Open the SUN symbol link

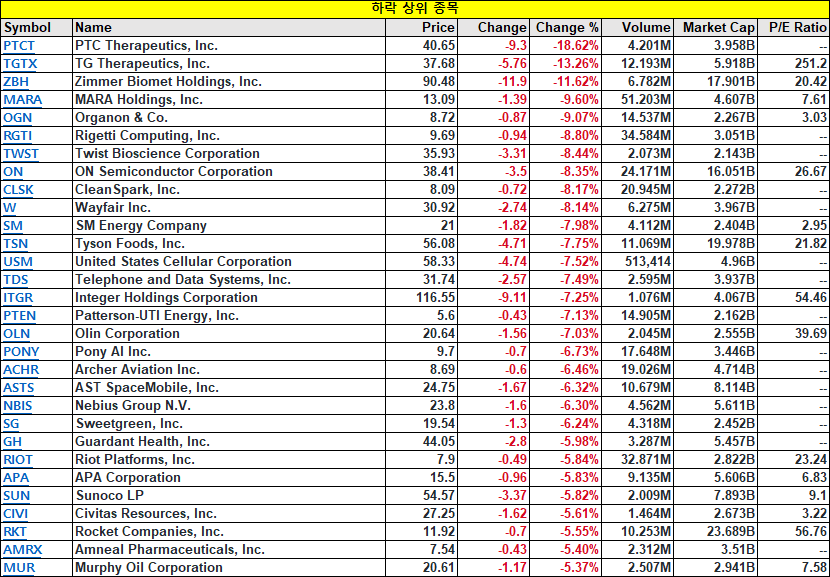click(x=16, y=495)
